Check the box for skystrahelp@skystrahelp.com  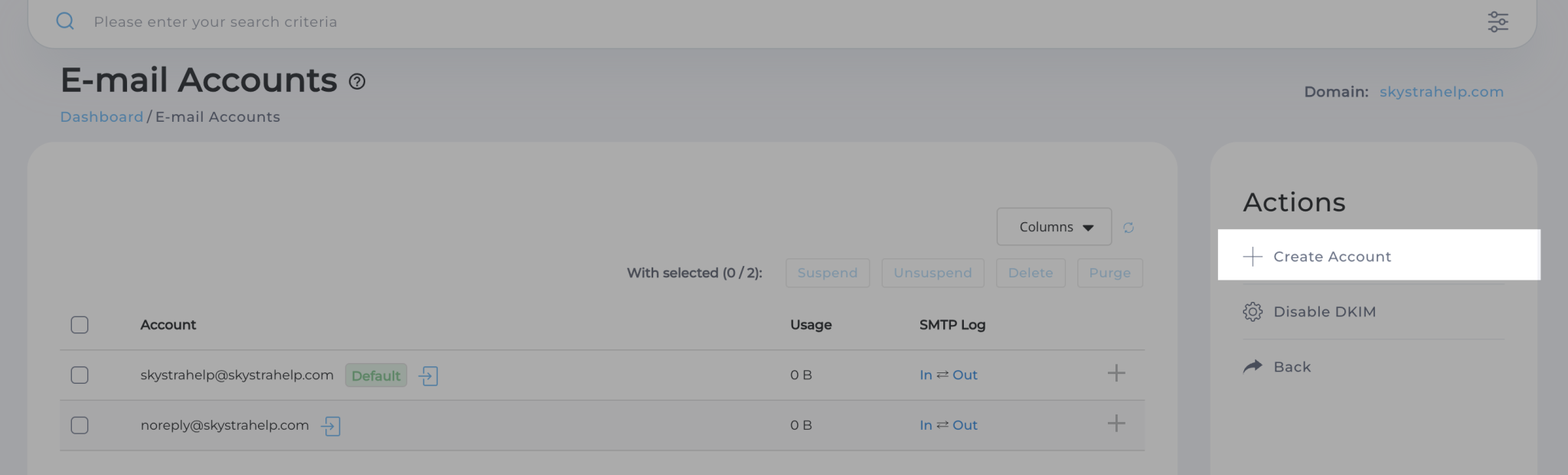80,375
